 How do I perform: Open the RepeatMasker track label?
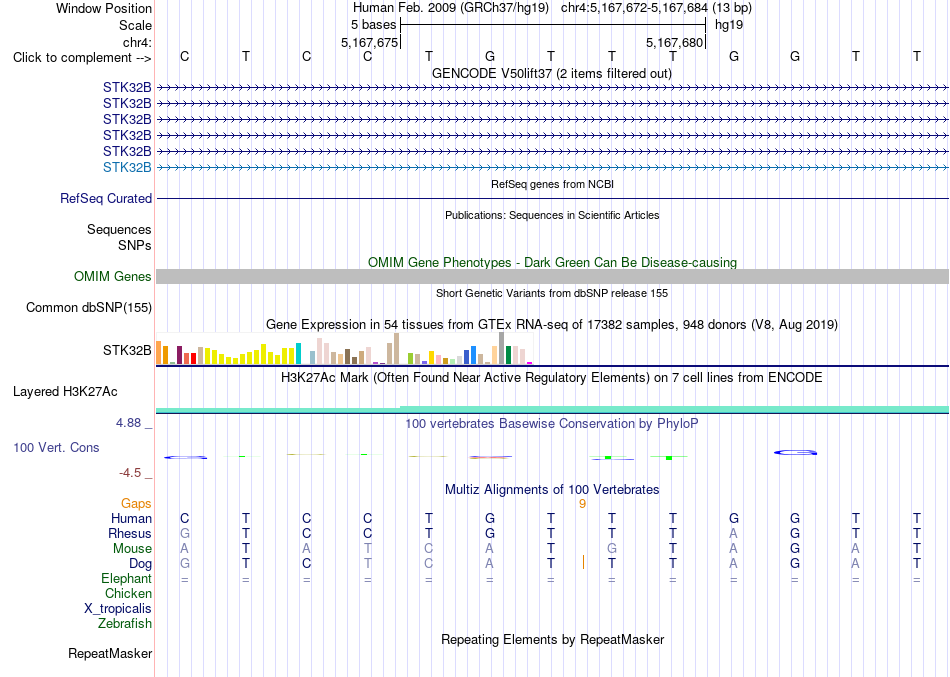[x=110, y=653]
